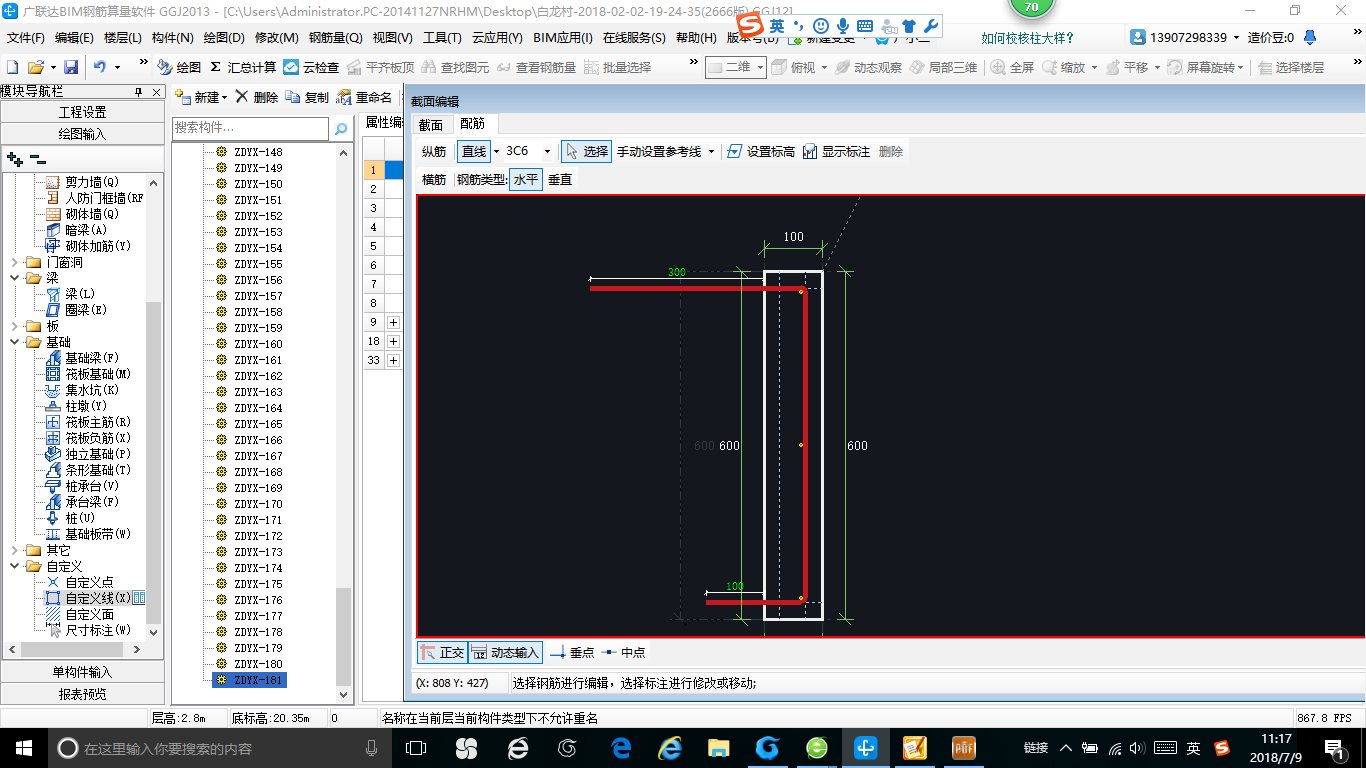Image resolution: width=1366 pixels, height=768 pixels.
Task: Switch to the 配筋 tab
Action: tap(473, 124)
